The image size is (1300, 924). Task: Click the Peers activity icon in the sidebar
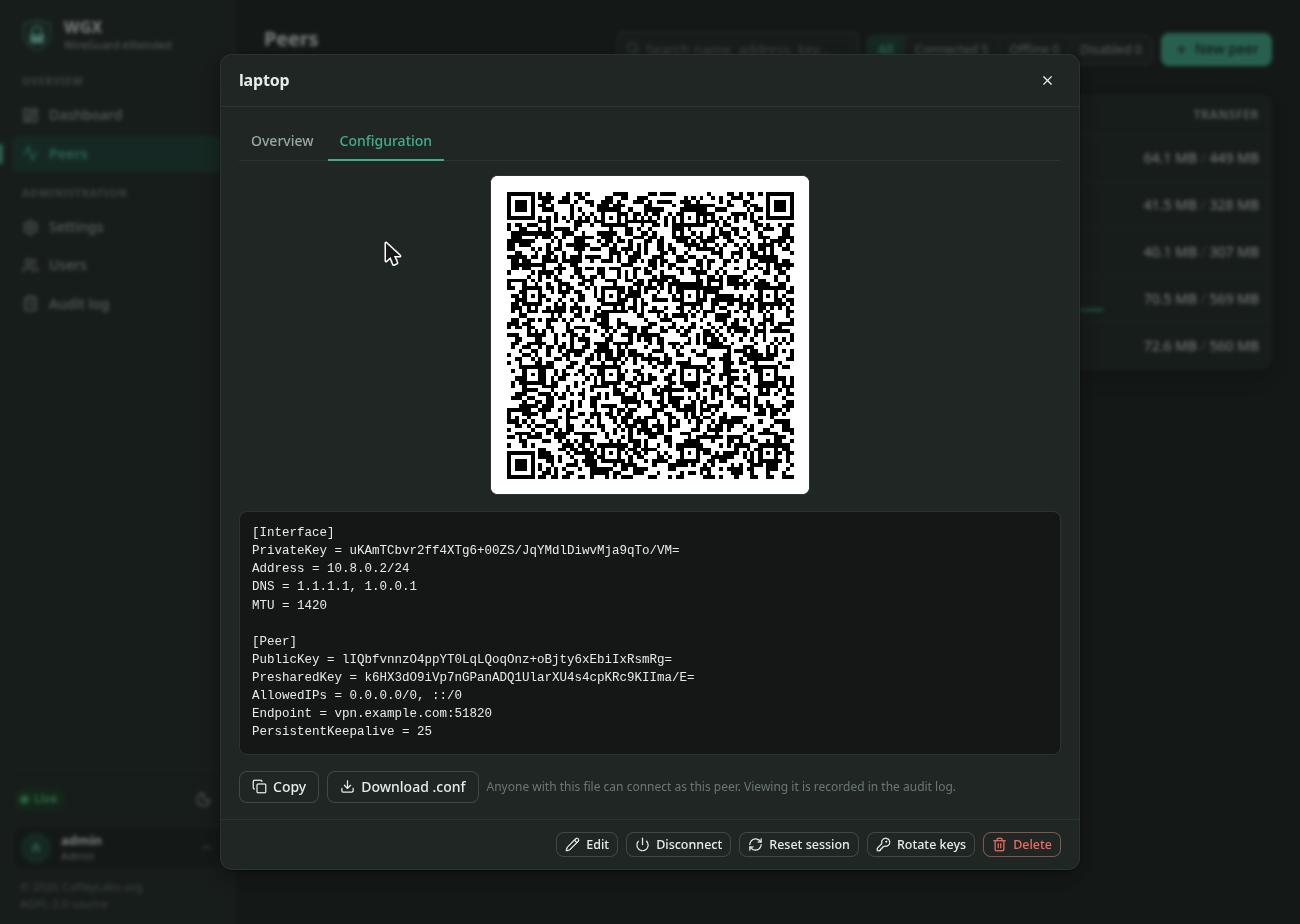point(31,154)
